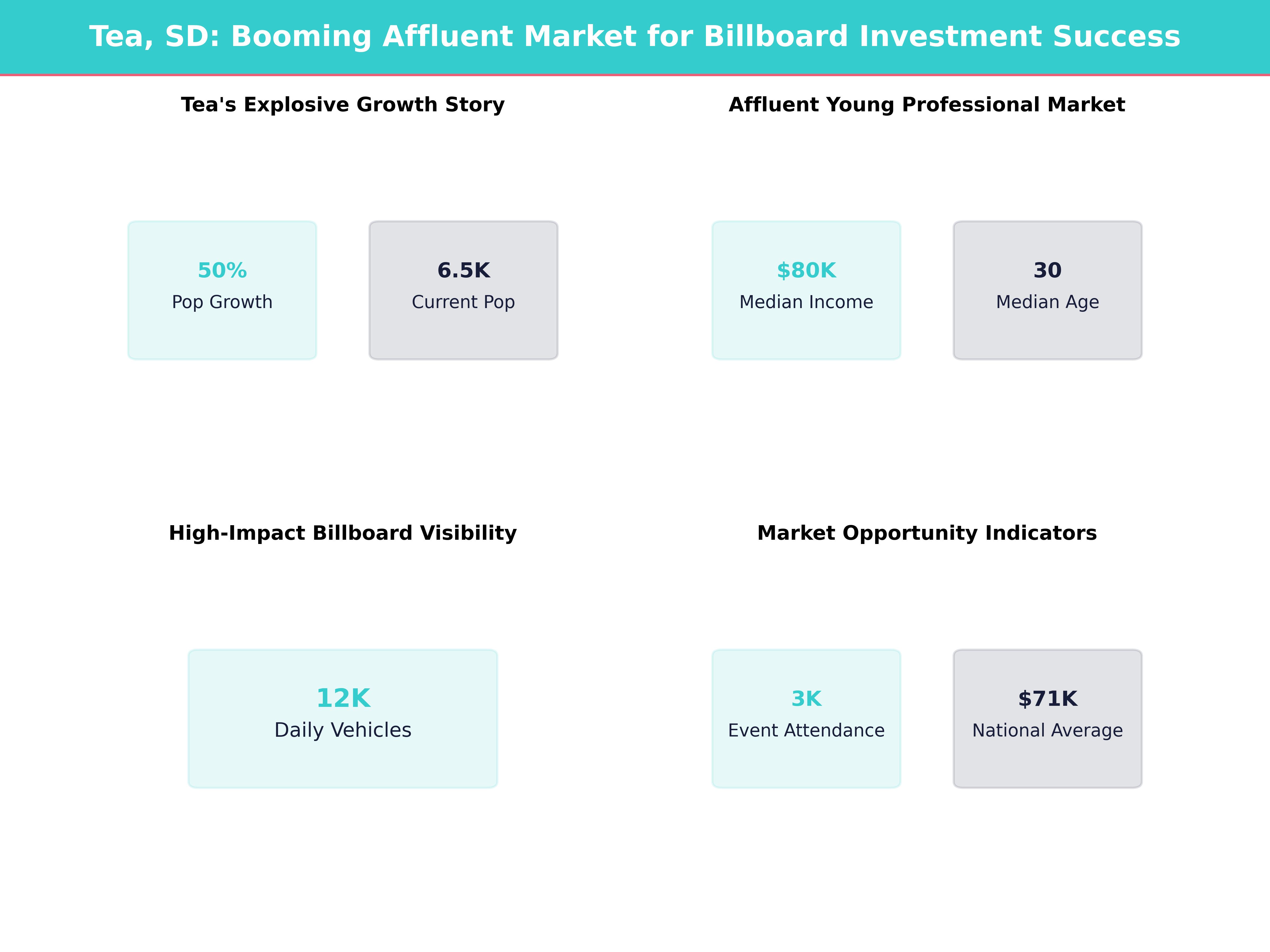Select the "Median Age" label

pyautogui.click(x=1047, y=302)
